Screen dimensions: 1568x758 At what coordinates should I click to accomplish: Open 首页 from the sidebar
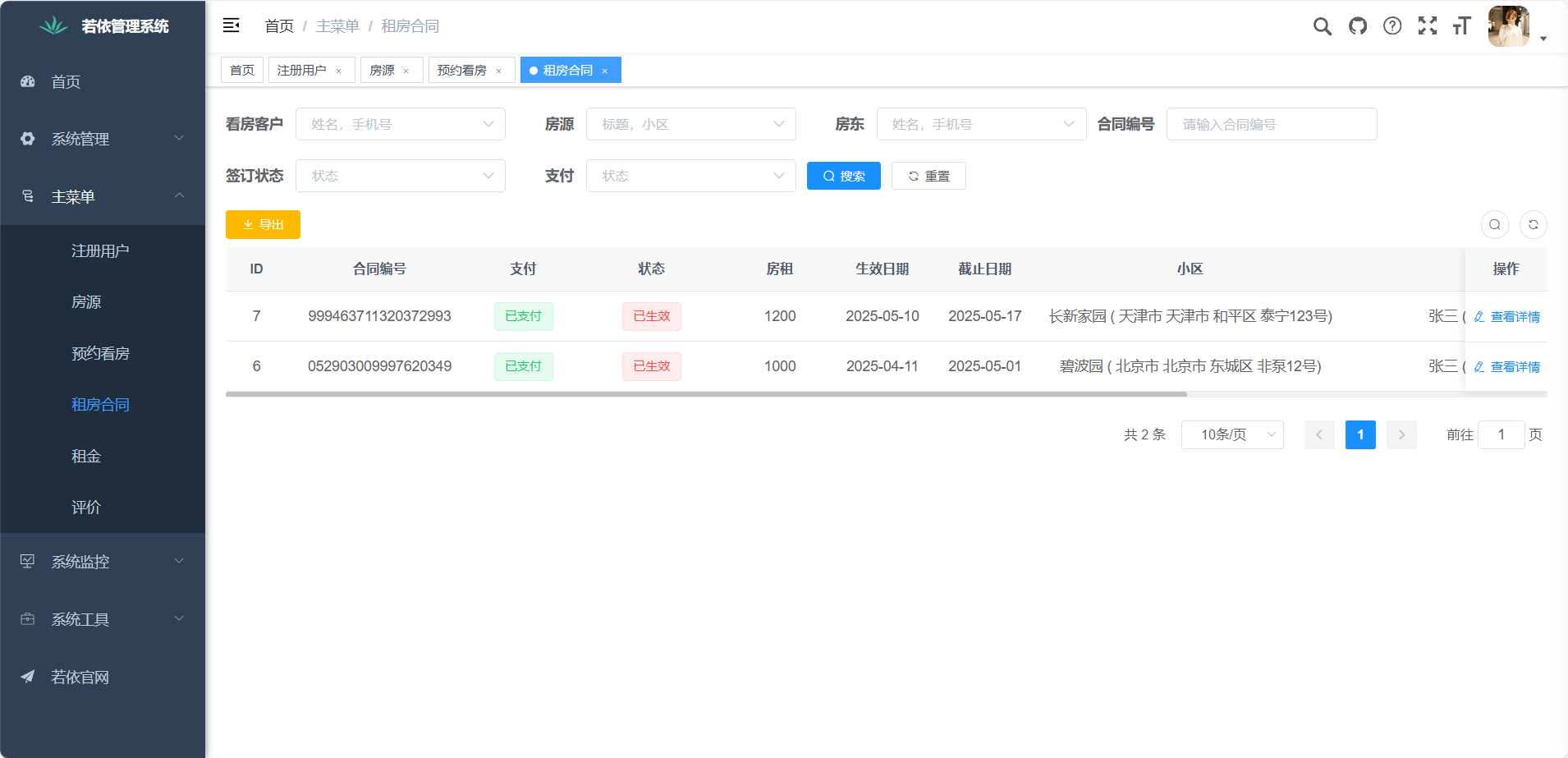(x=103, y=81)
